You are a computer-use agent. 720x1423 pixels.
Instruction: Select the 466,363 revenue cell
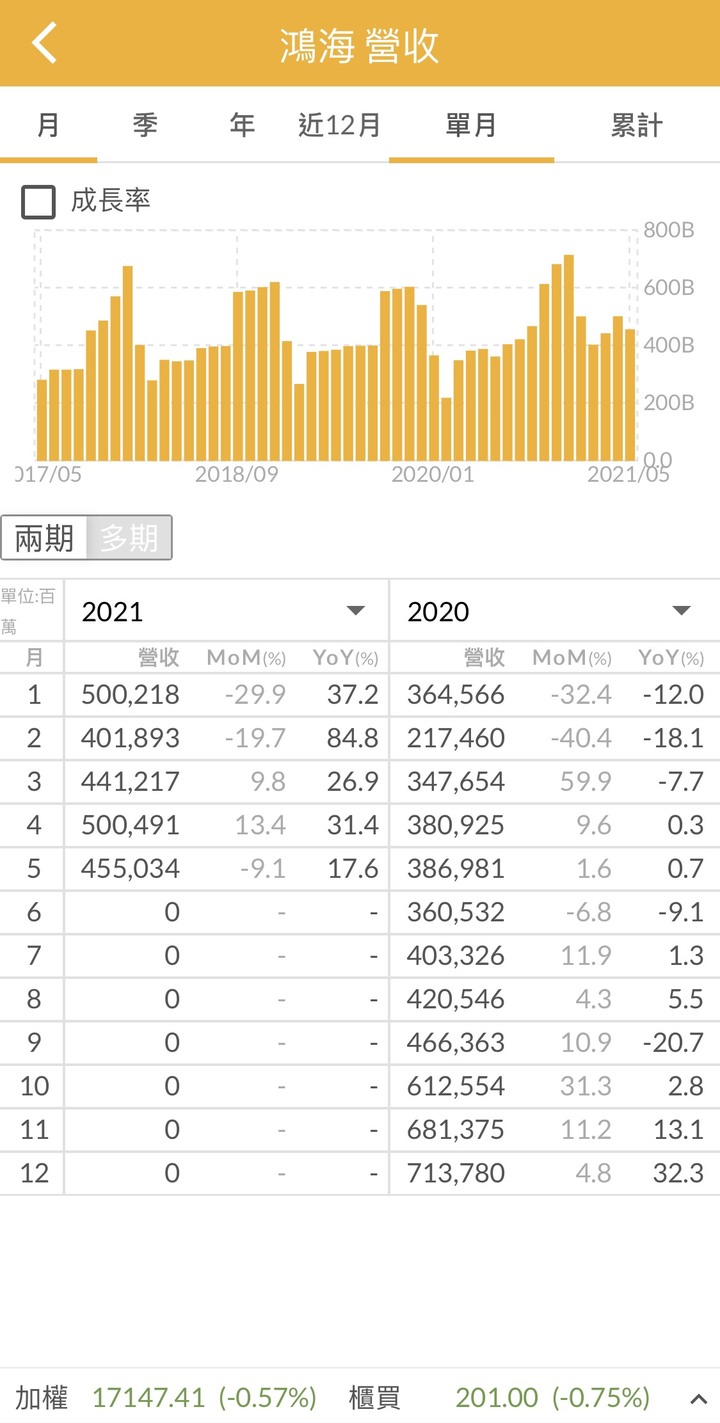click(x=456, y=1042)
